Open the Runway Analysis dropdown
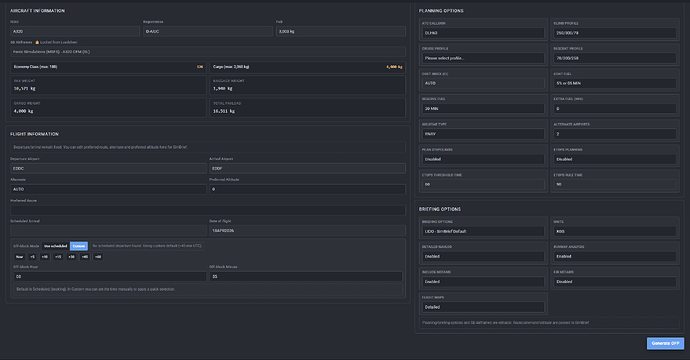The height and width of the screenshot is (360, 690). tap(615, 256)
